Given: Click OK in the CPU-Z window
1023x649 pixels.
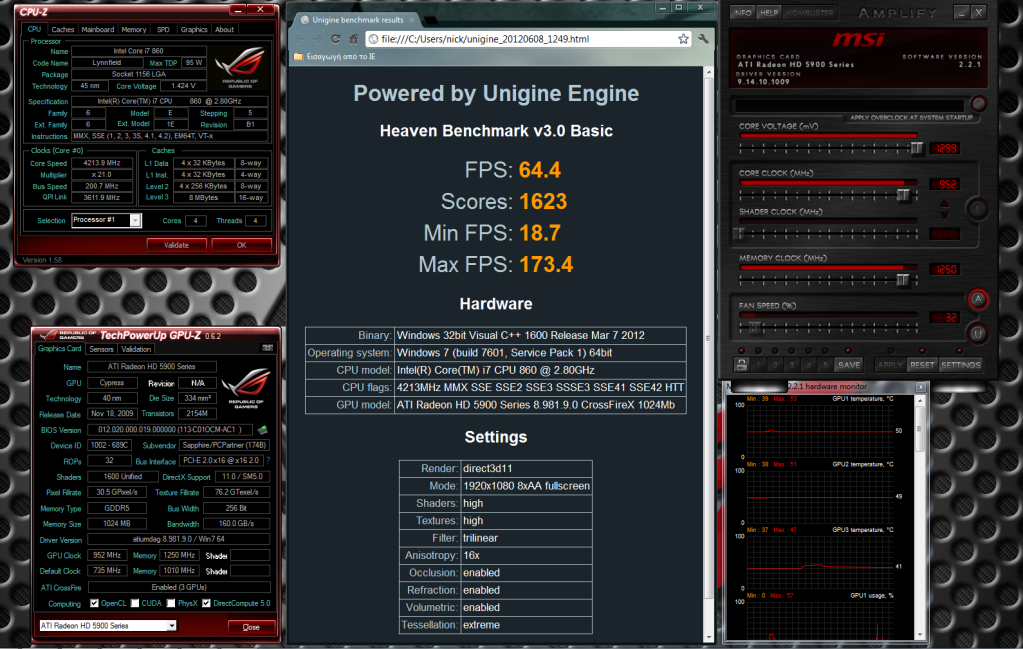Looking at the screenshot, I should click(x=241, y=245).
